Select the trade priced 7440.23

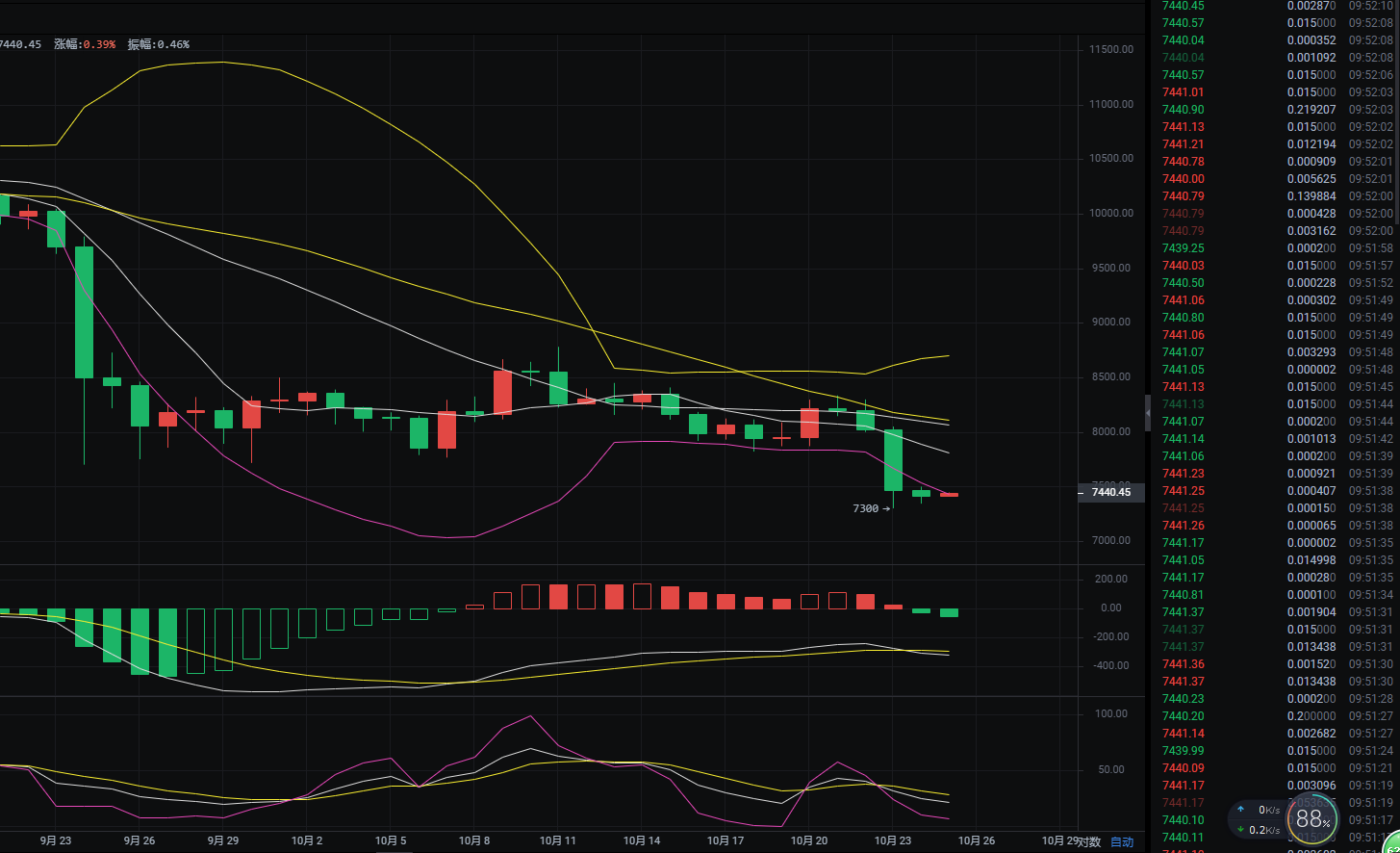click(1276, 699)
